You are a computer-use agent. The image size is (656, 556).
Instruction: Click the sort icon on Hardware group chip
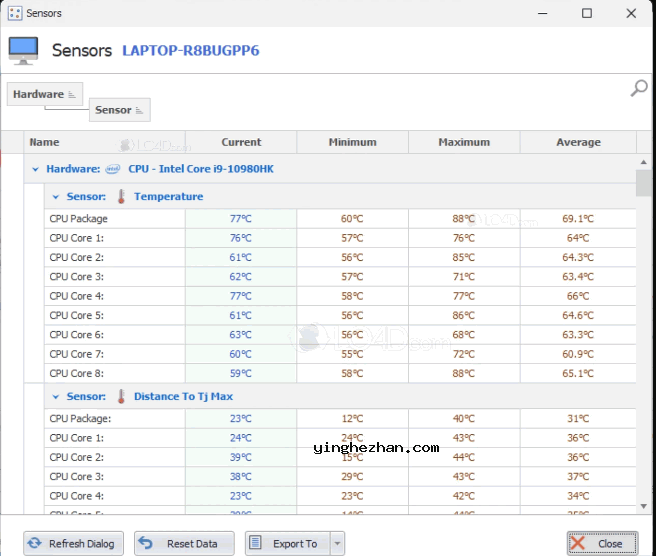72,95
